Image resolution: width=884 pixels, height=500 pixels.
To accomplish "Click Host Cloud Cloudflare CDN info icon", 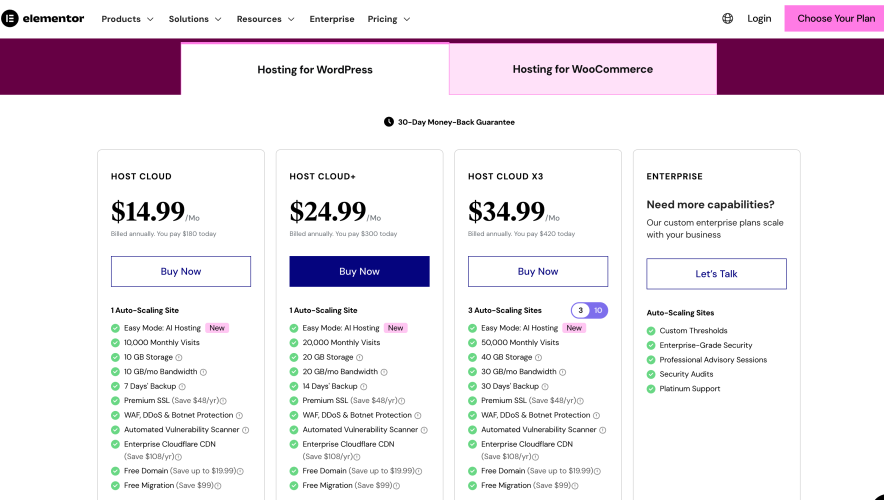I will [179, 457].
